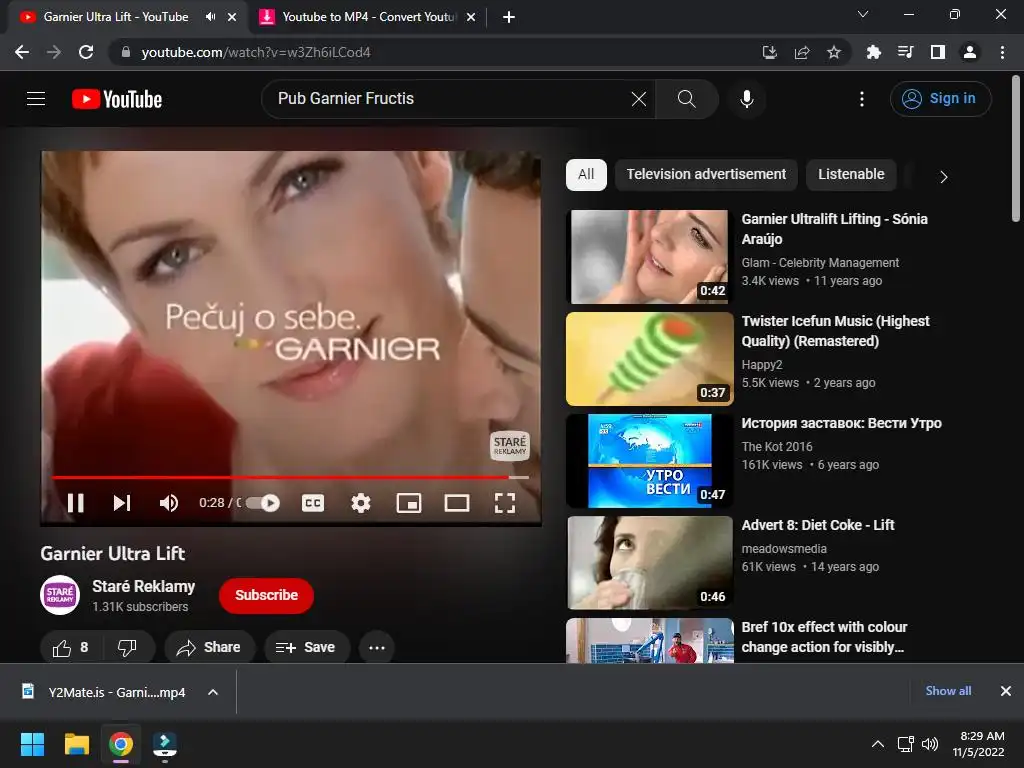Switch to theater mode
The width and height of the screenshot is (1024, 768).
pyautogui.click(x=456, y=502)
